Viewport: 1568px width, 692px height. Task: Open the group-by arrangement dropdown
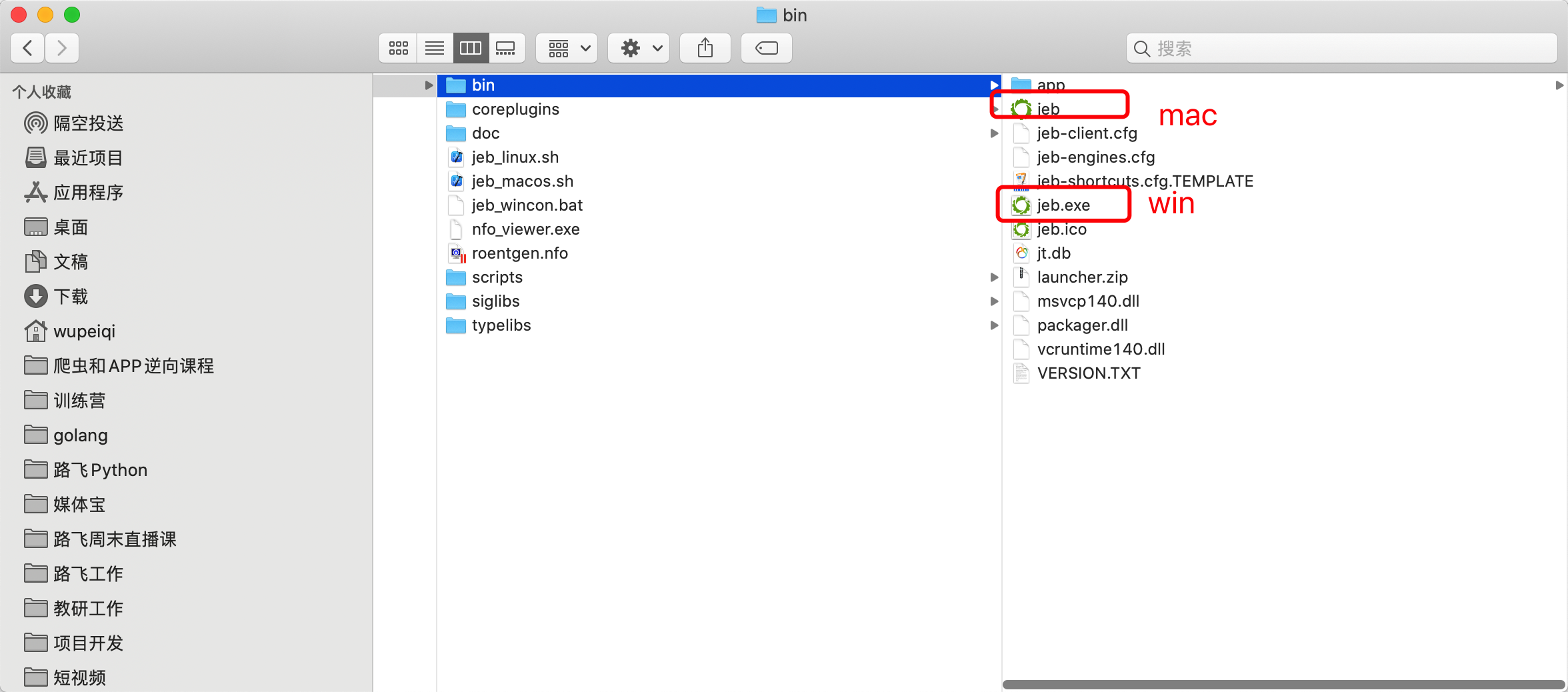pos(567,48)
